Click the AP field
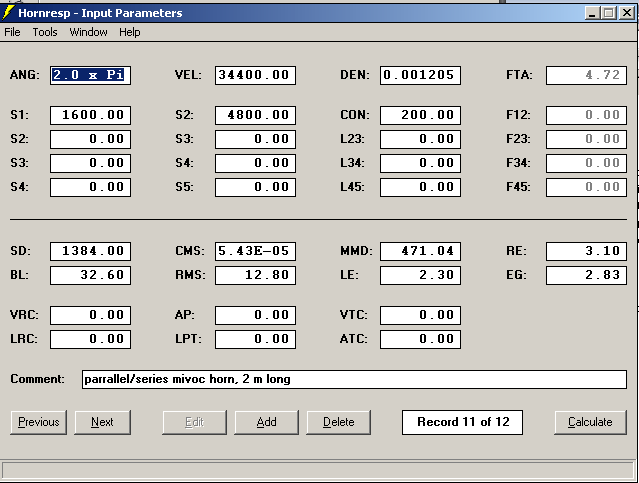 coord(256,315)
